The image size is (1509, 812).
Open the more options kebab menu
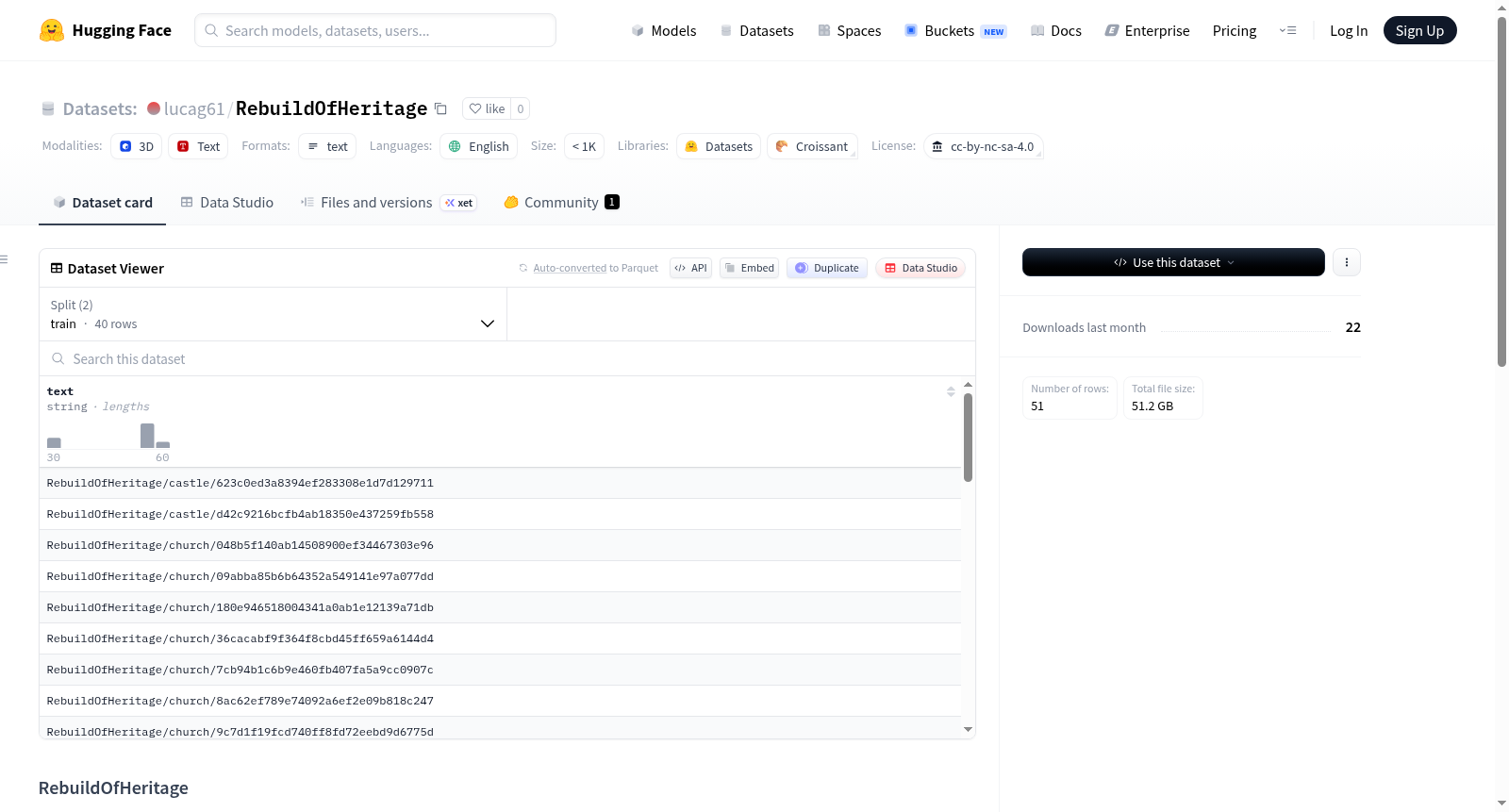click(x=1347, y=262)
